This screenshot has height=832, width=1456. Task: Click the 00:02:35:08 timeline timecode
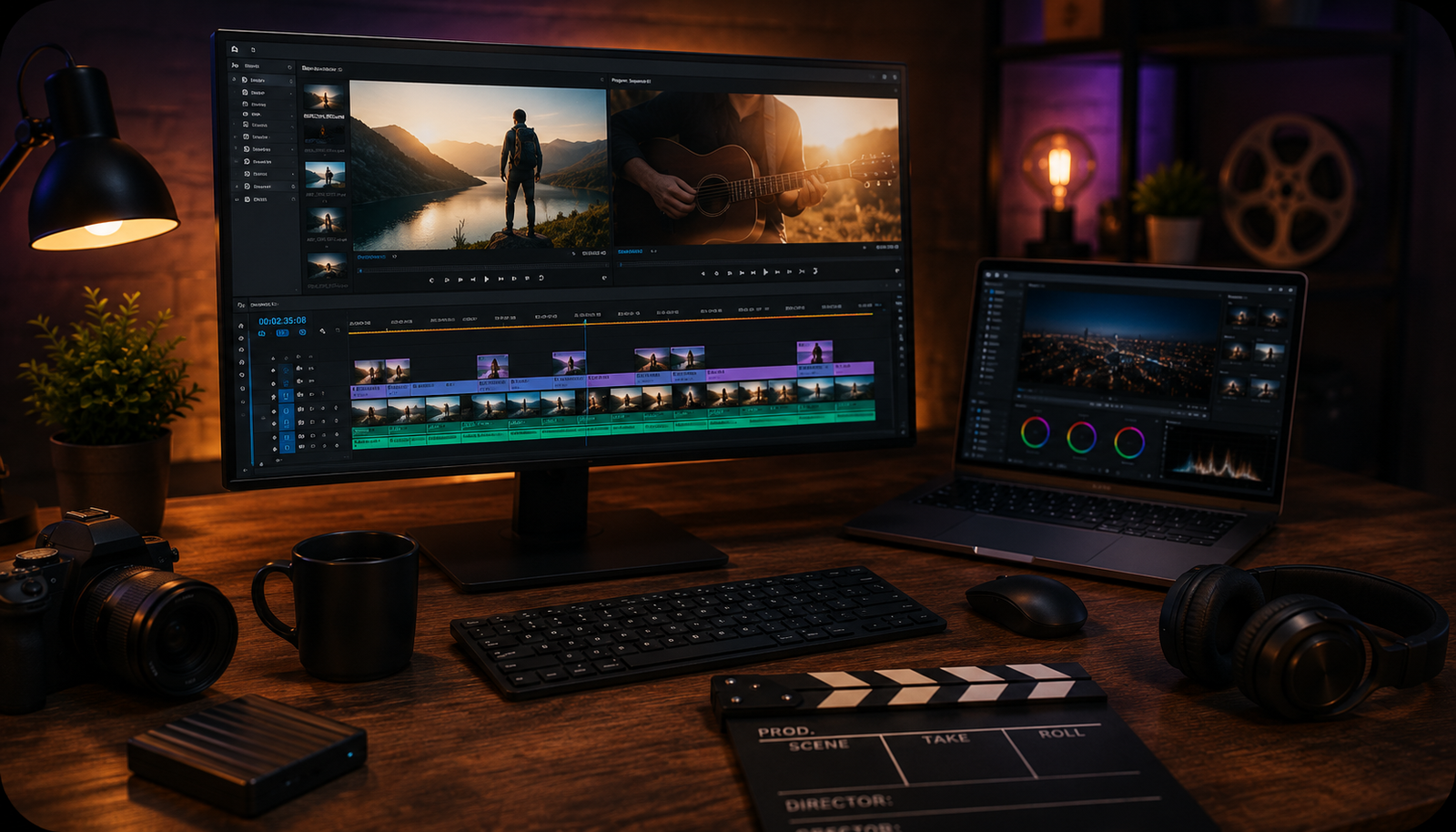pyautogui.click(x=282, y=321)
